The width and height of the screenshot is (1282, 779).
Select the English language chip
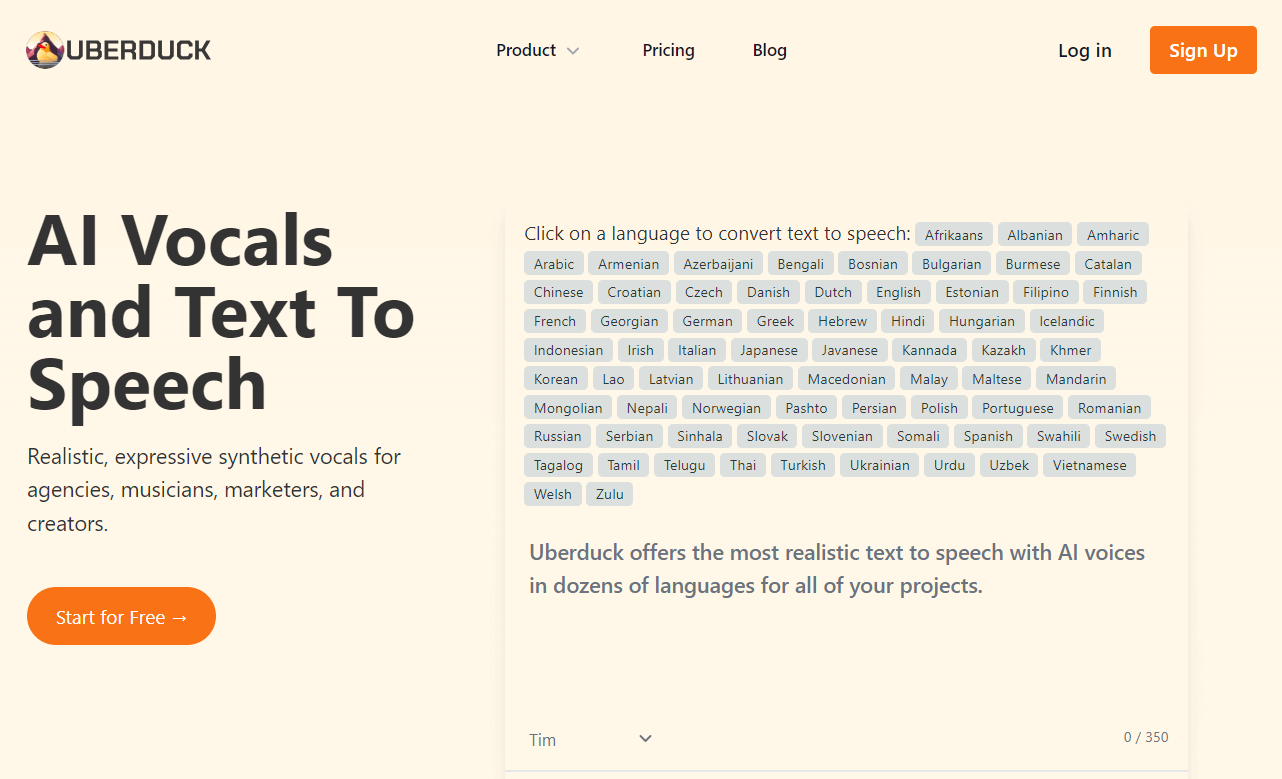coord(898,292)
